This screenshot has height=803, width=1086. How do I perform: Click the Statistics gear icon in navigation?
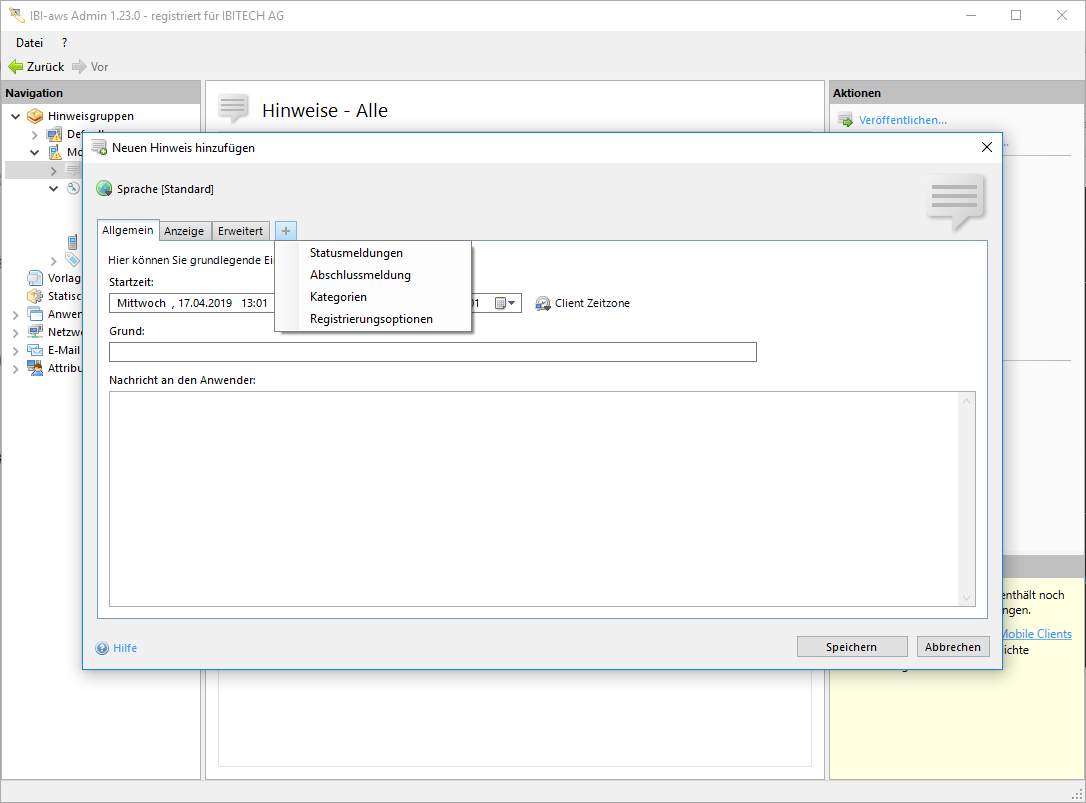click(x=36, y=296)
